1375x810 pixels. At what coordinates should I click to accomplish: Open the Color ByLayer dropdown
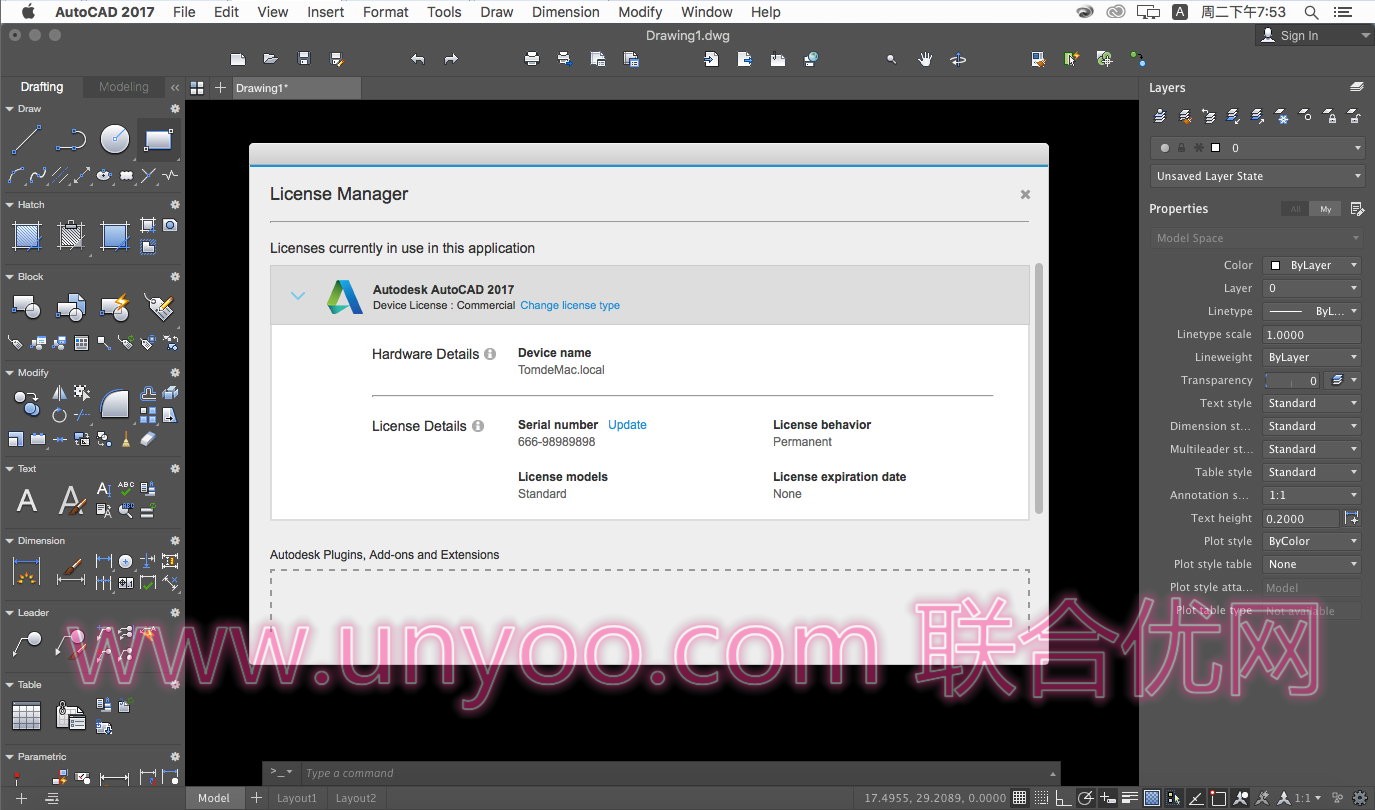(1312, 265)
